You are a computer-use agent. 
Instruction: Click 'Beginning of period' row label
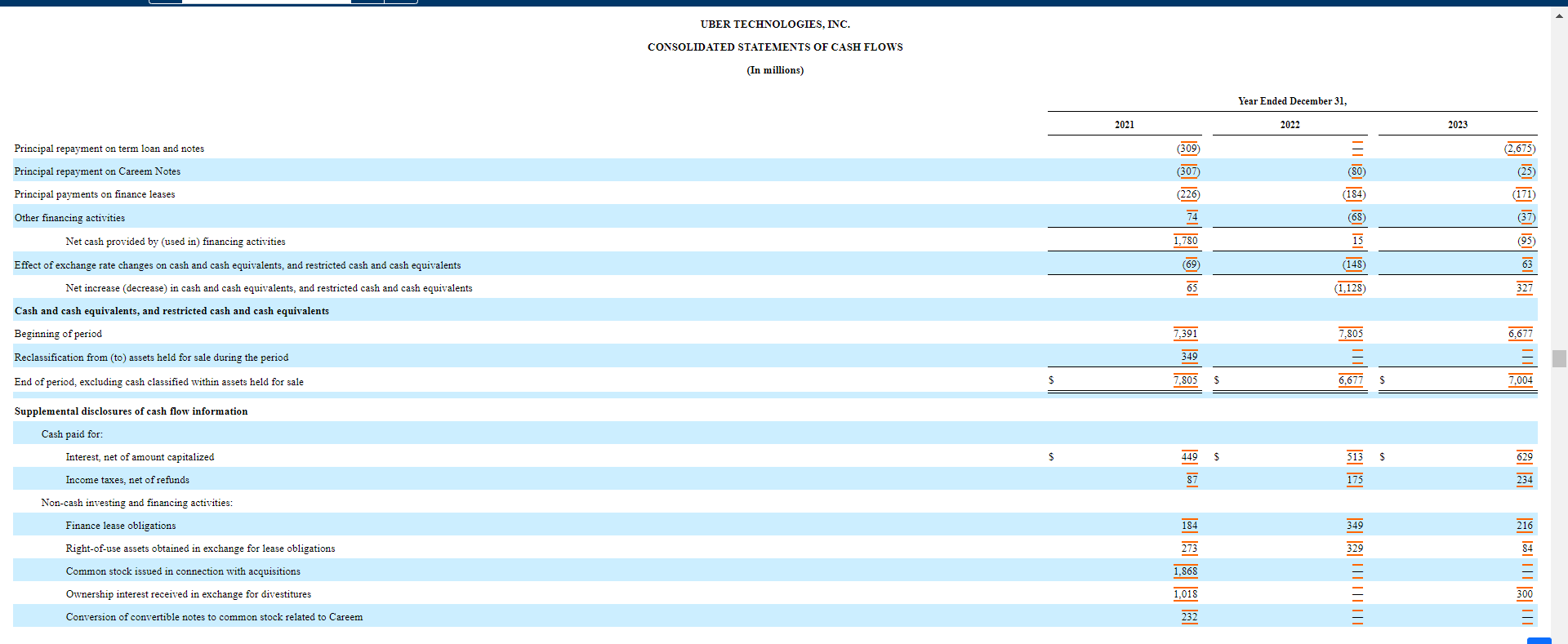(58, 334)
